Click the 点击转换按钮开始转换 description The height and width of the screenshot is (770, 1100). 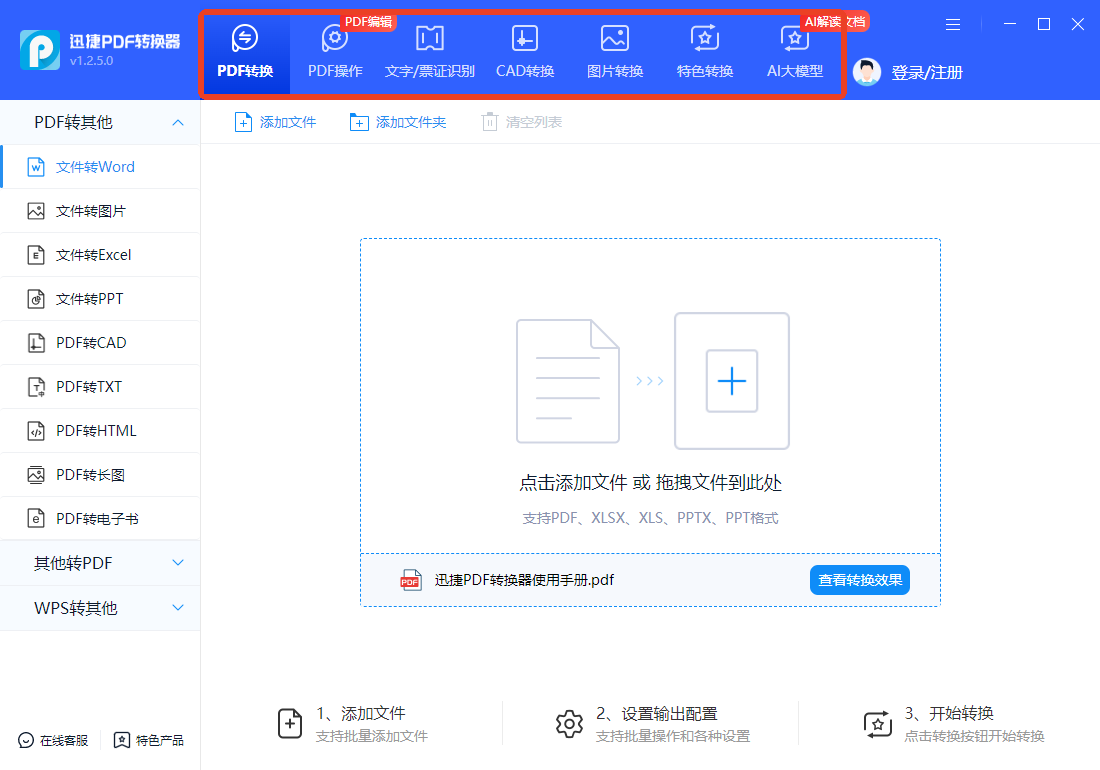[974, 736]
